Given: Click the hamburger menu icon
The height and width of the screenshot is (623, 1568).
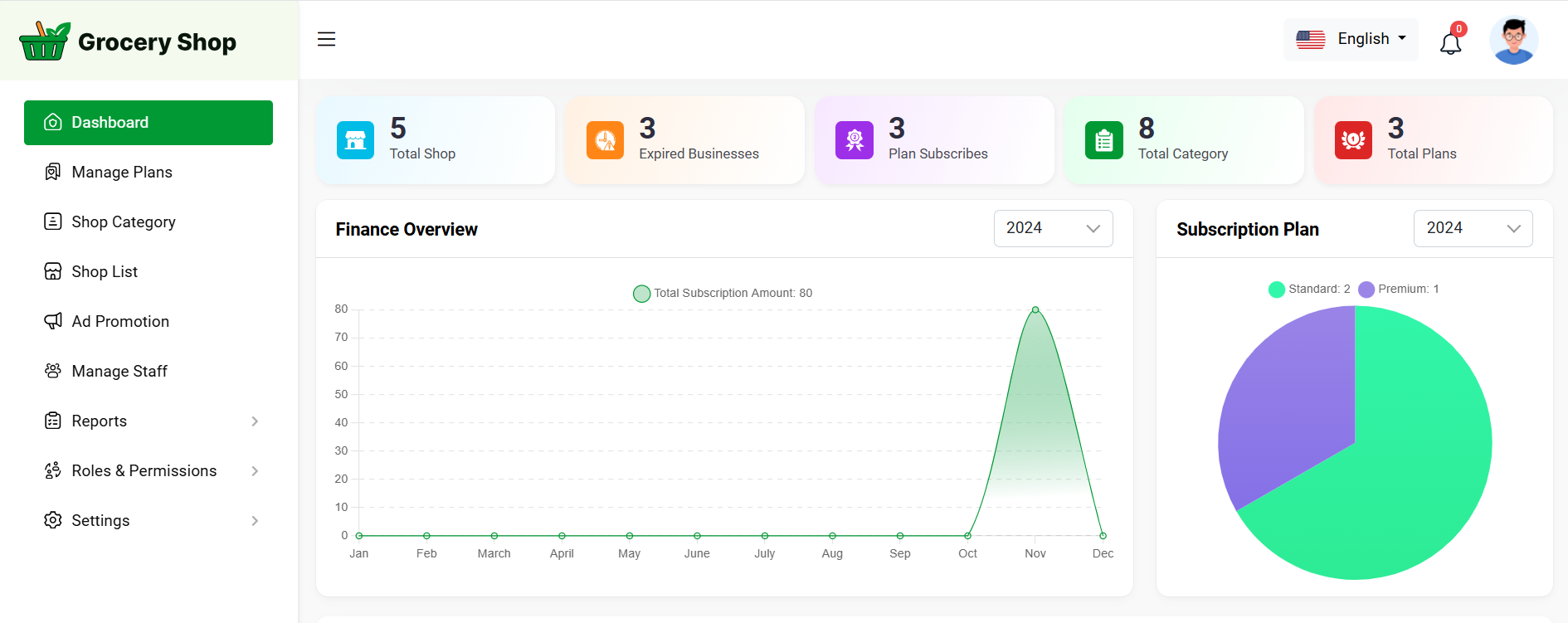Looking at the screenshot, I should (x=326, y=39).
